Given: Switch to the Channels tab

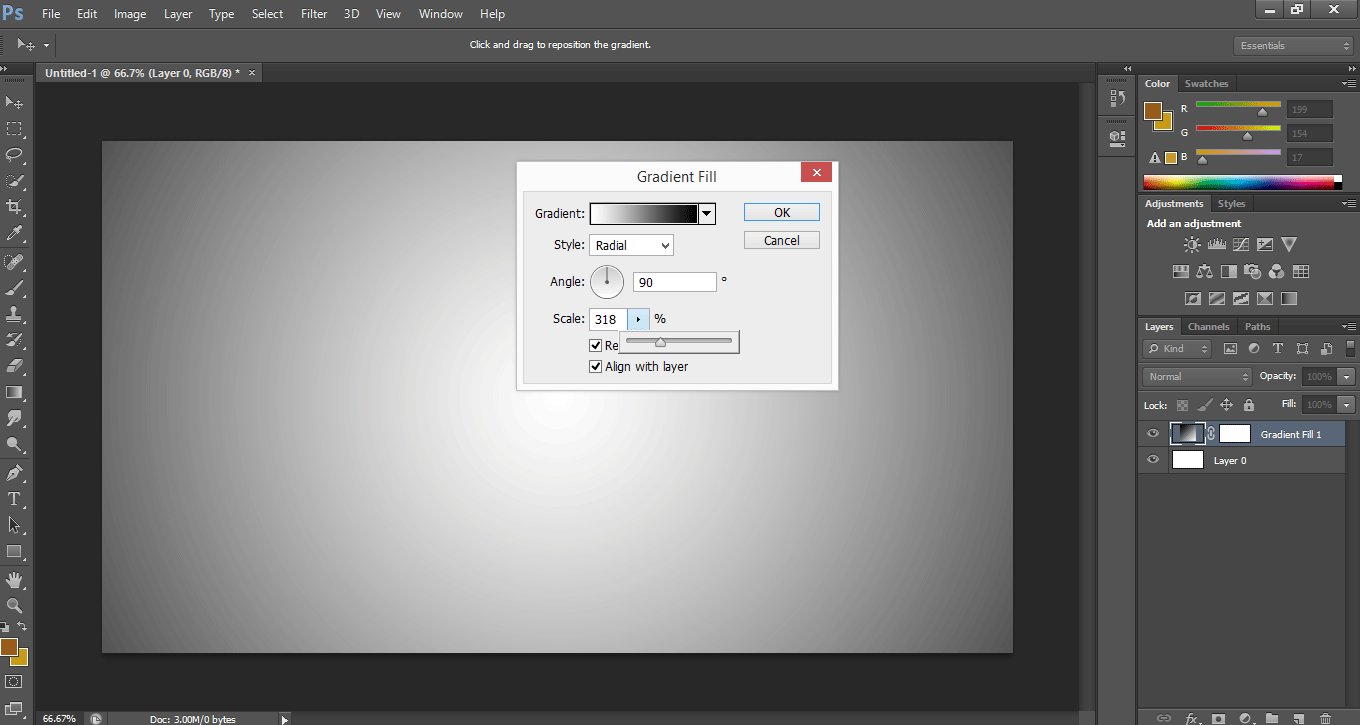Looking at the screenshot, I should pos(1208,327).
